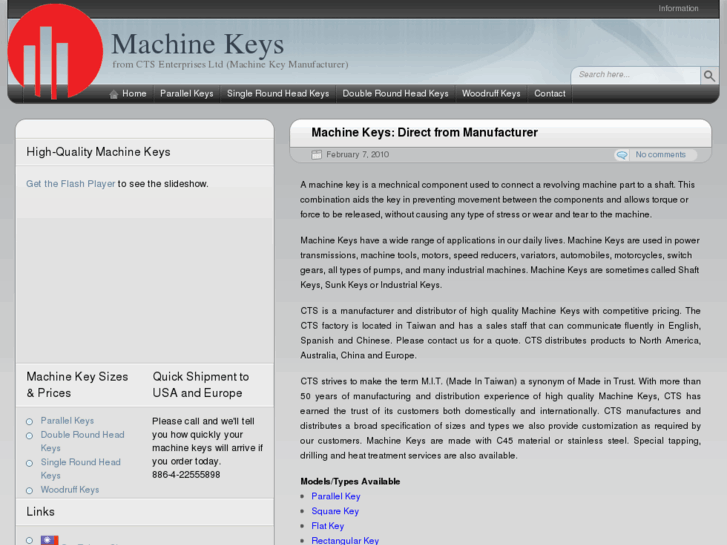Click Quick Shipment to USA and Europe heading

pyautogui.click(x=201, y=385)
